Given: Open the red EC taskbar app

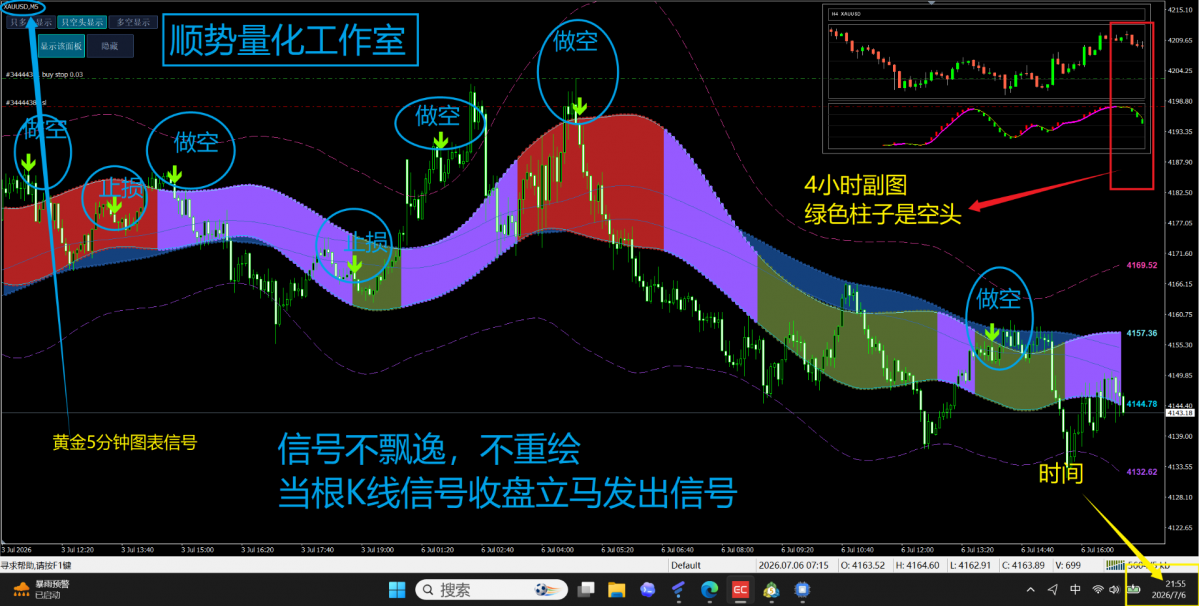Looking at the screenshot, I should (x=740, y=589).
